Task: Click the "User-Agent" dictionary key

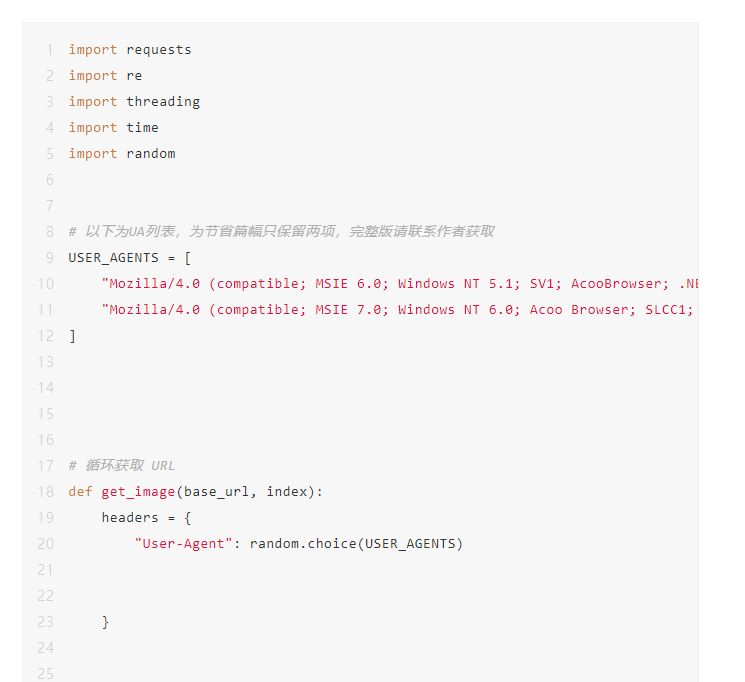Action: pos(183,544)
